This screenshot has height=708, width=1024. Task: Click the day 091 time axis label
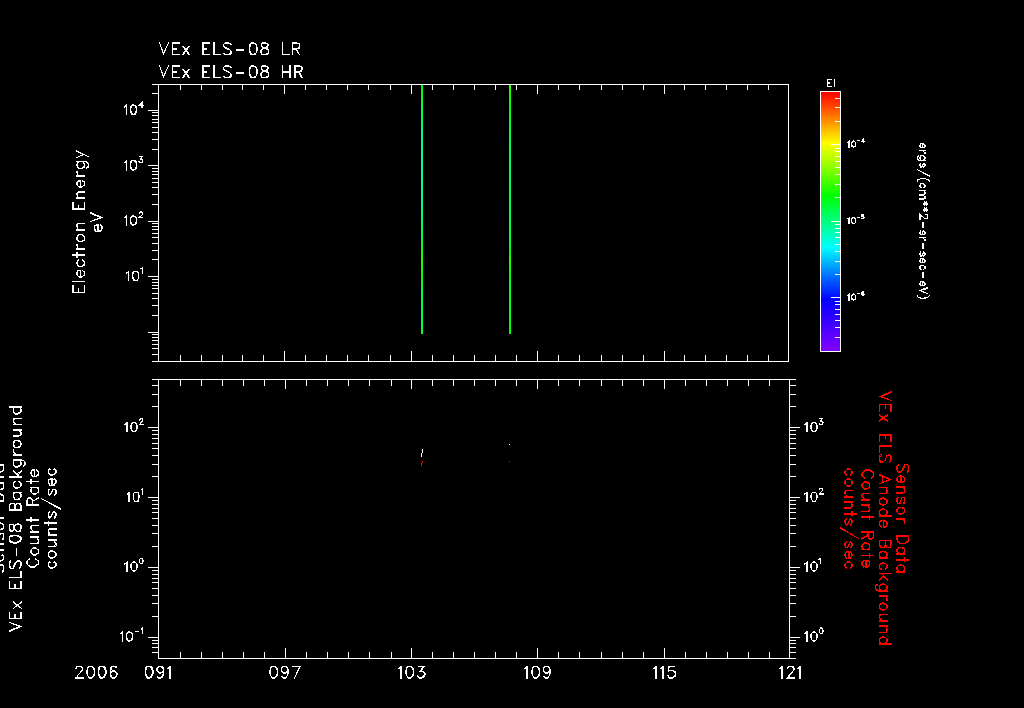(x=159, y=673)
